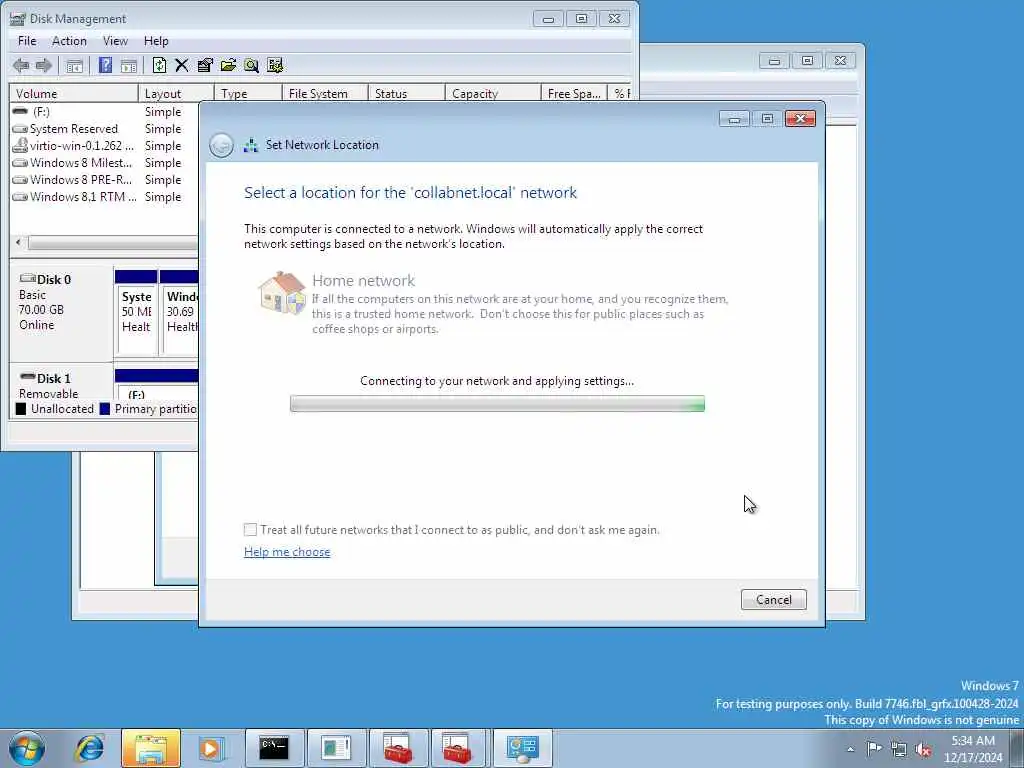Select the Windows 8 Milest... volume row

coord(104,163)
